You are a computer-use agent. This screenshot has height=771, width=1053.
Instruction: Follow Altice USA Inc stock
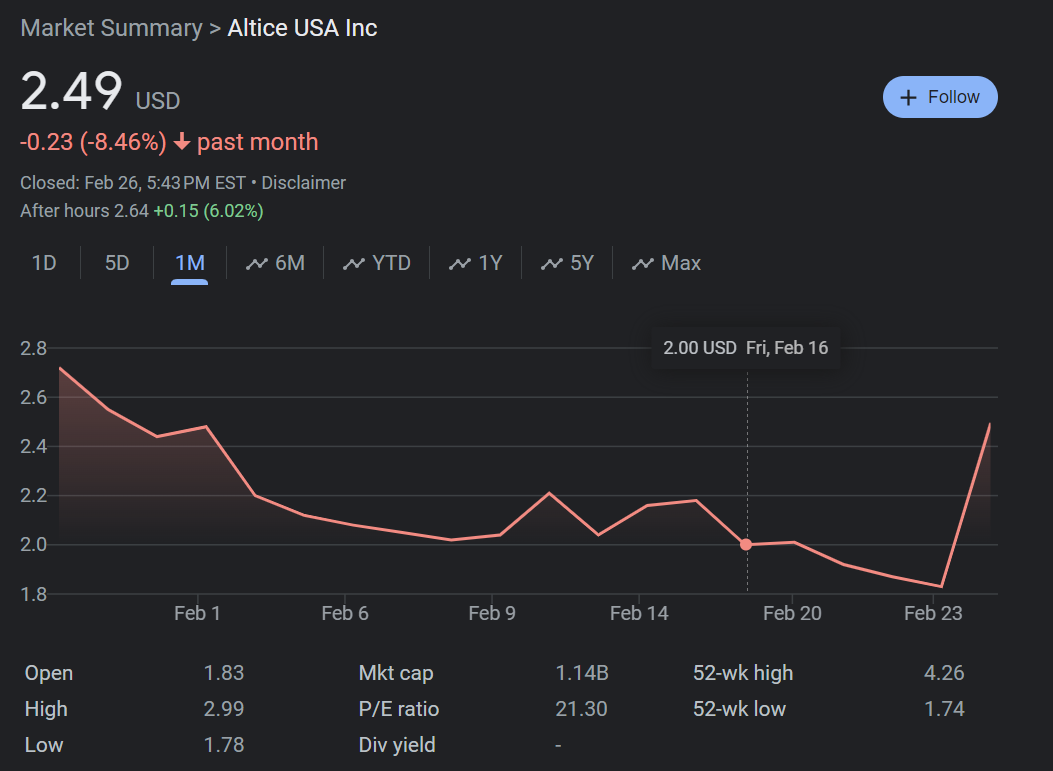940,97
